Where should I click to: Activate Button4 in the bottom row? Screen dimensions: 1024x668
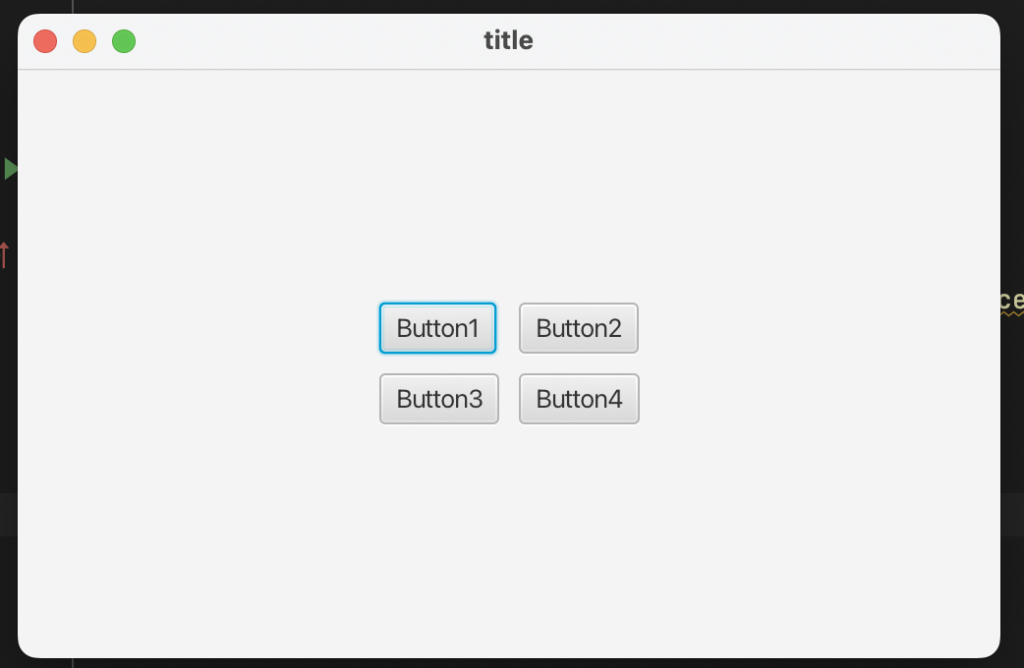(579, 399)
